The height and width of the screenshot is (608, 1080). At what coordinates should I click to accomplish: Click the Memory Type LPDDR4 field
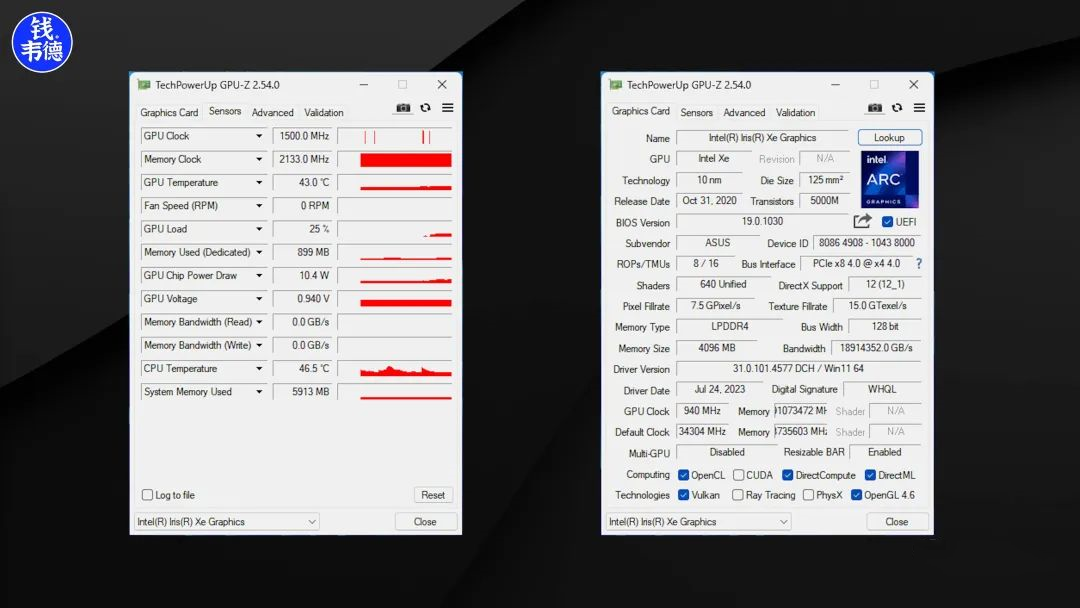click(730, 326)
